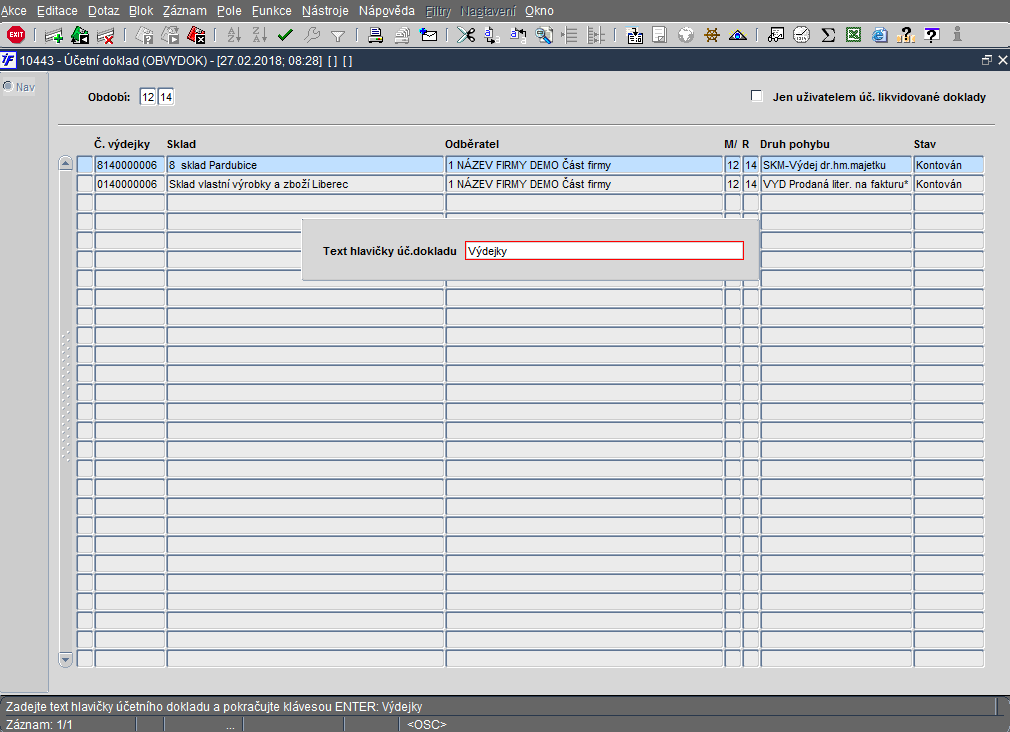Click the tree indent list icon
This screenshot has width=1010, height=732.
[x=569, y=35]
